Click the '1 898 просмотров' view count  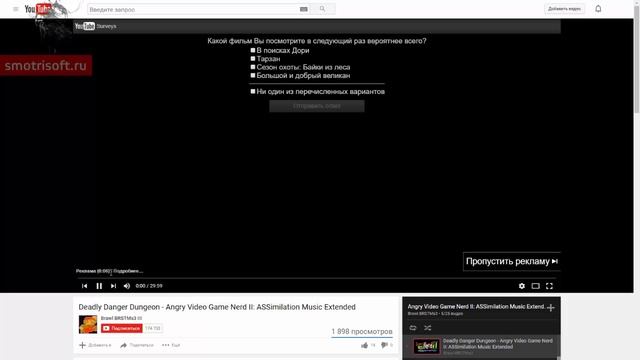pos(362,331)
